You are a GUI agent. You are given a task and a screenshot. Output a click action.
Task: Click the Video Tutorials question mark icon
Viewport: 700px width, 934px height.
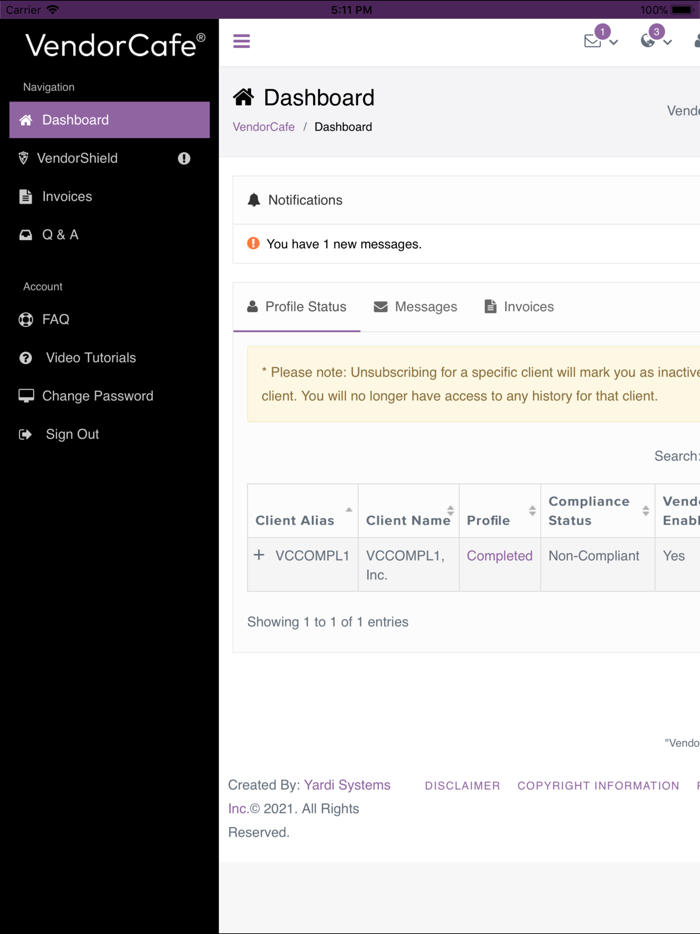26,358
